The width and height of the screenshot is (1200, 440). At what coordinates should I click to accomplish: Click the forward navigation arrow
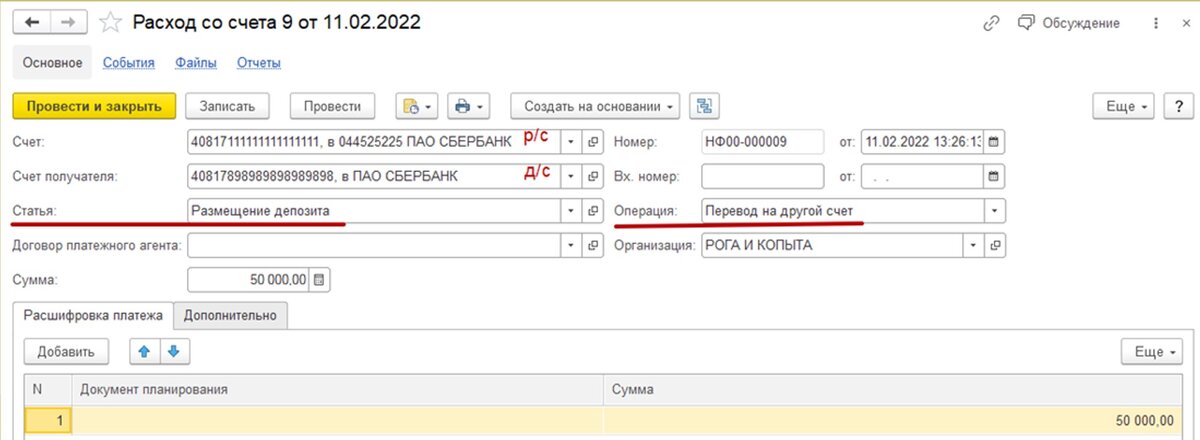tap(67, 23)
